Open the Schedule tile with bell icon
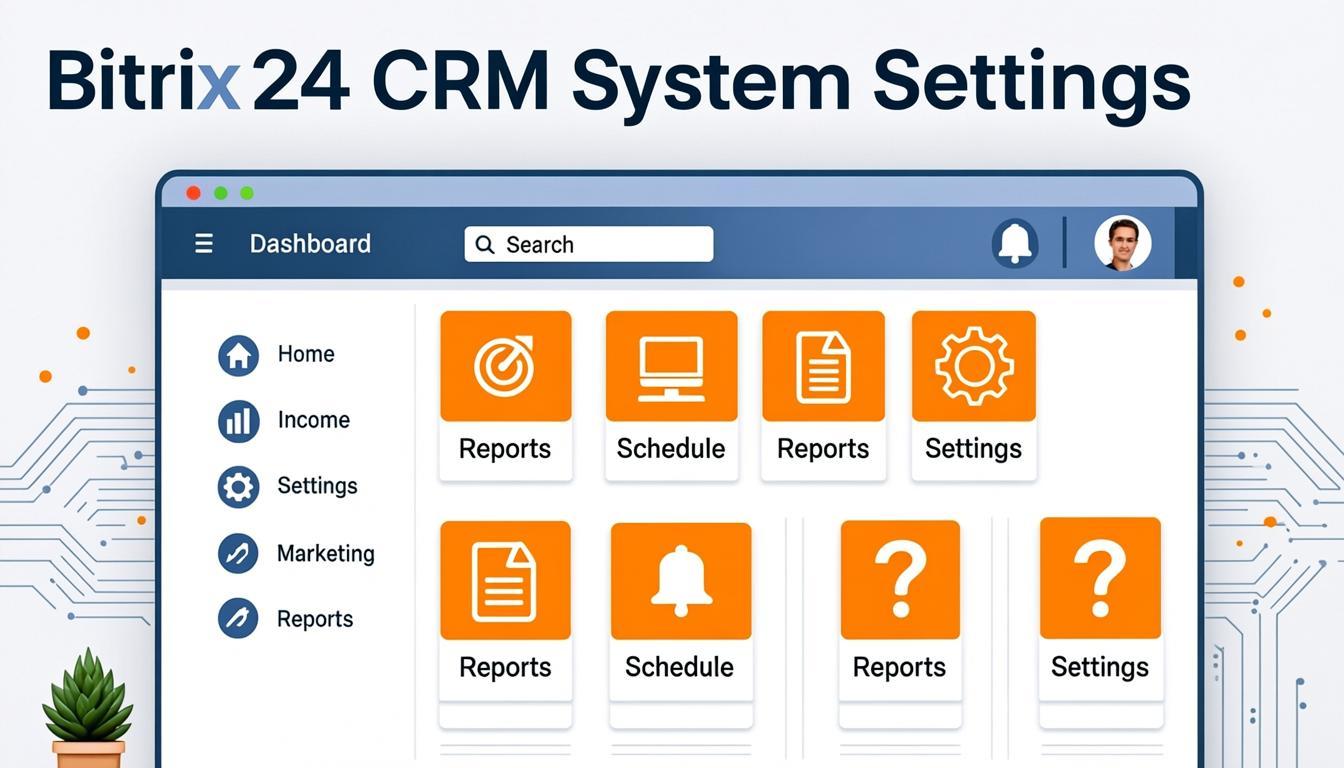 pos(680,611)
